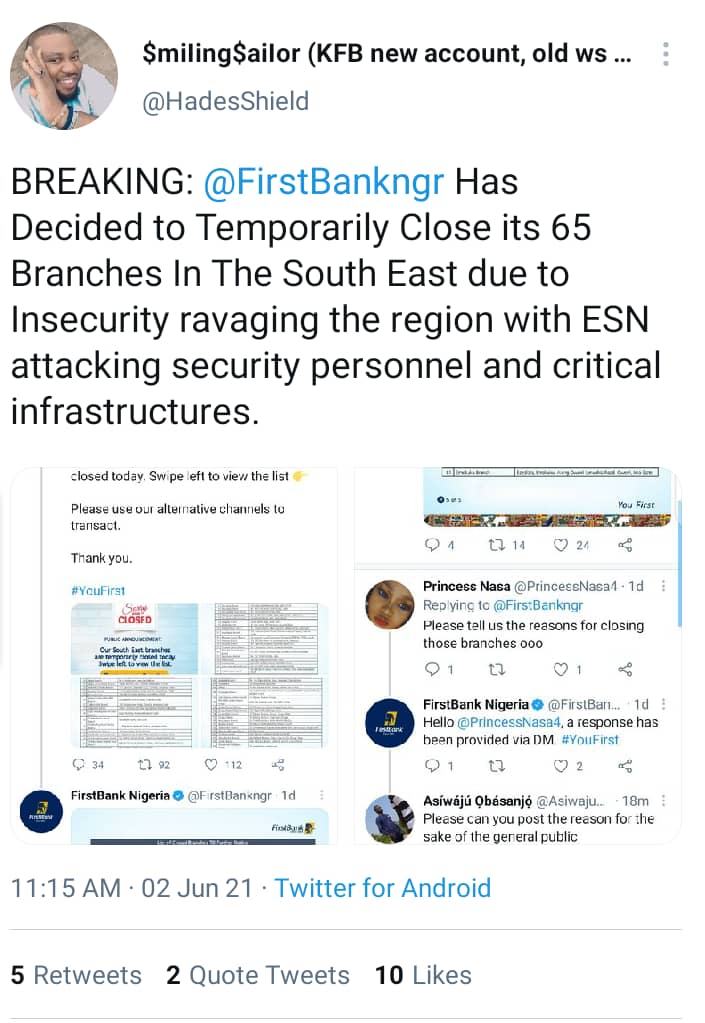The image size is (705, 1023).
Task: Open options menu on Asíwájú Obásanjó's reply
Action: pos(663,801)
